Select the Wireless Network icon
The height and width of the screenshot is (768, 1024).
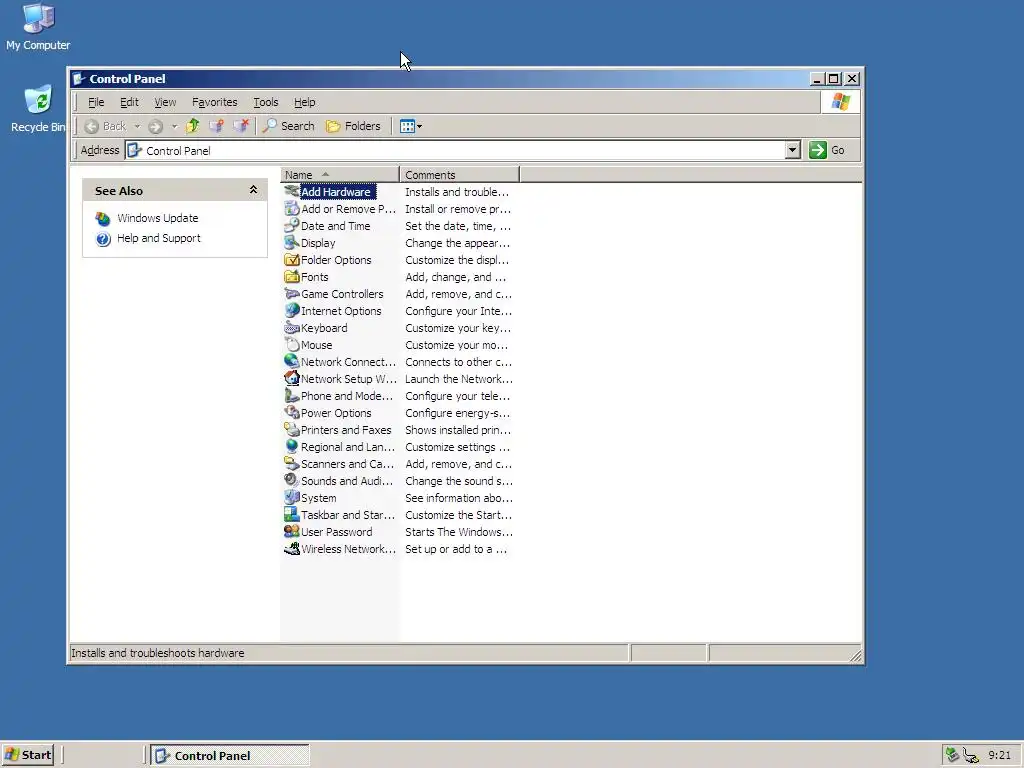coord(292,548)
